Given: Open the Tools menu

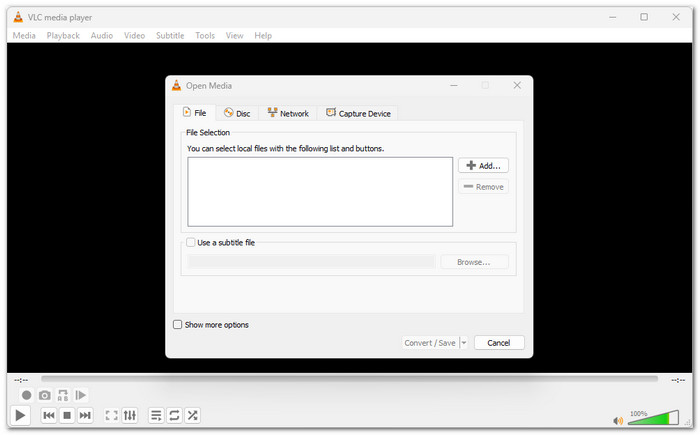Looking at the screenshot, I should pos(205,35).
